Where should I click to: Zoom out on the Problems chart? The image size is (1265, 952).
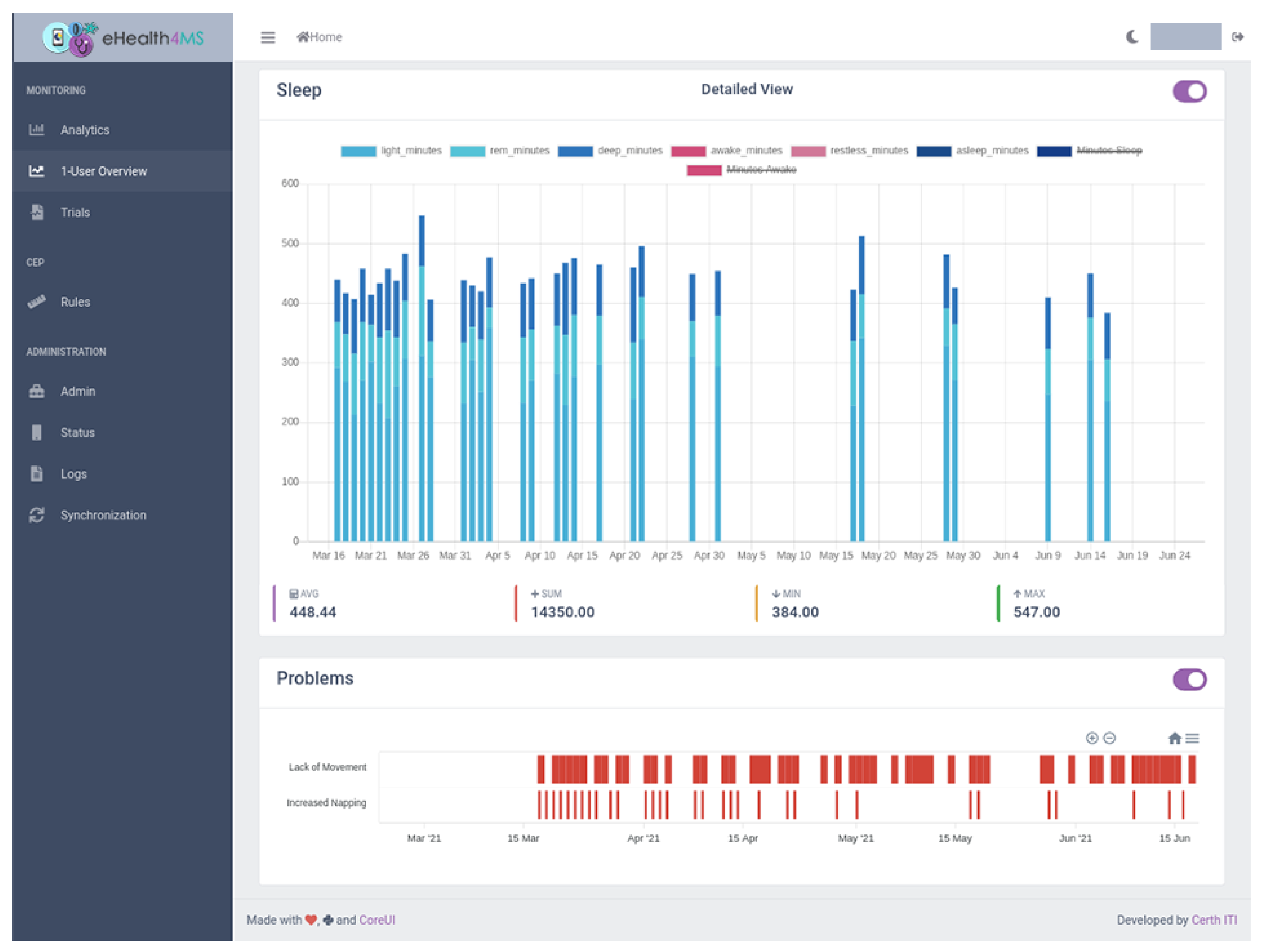(x=1109, y=738)
